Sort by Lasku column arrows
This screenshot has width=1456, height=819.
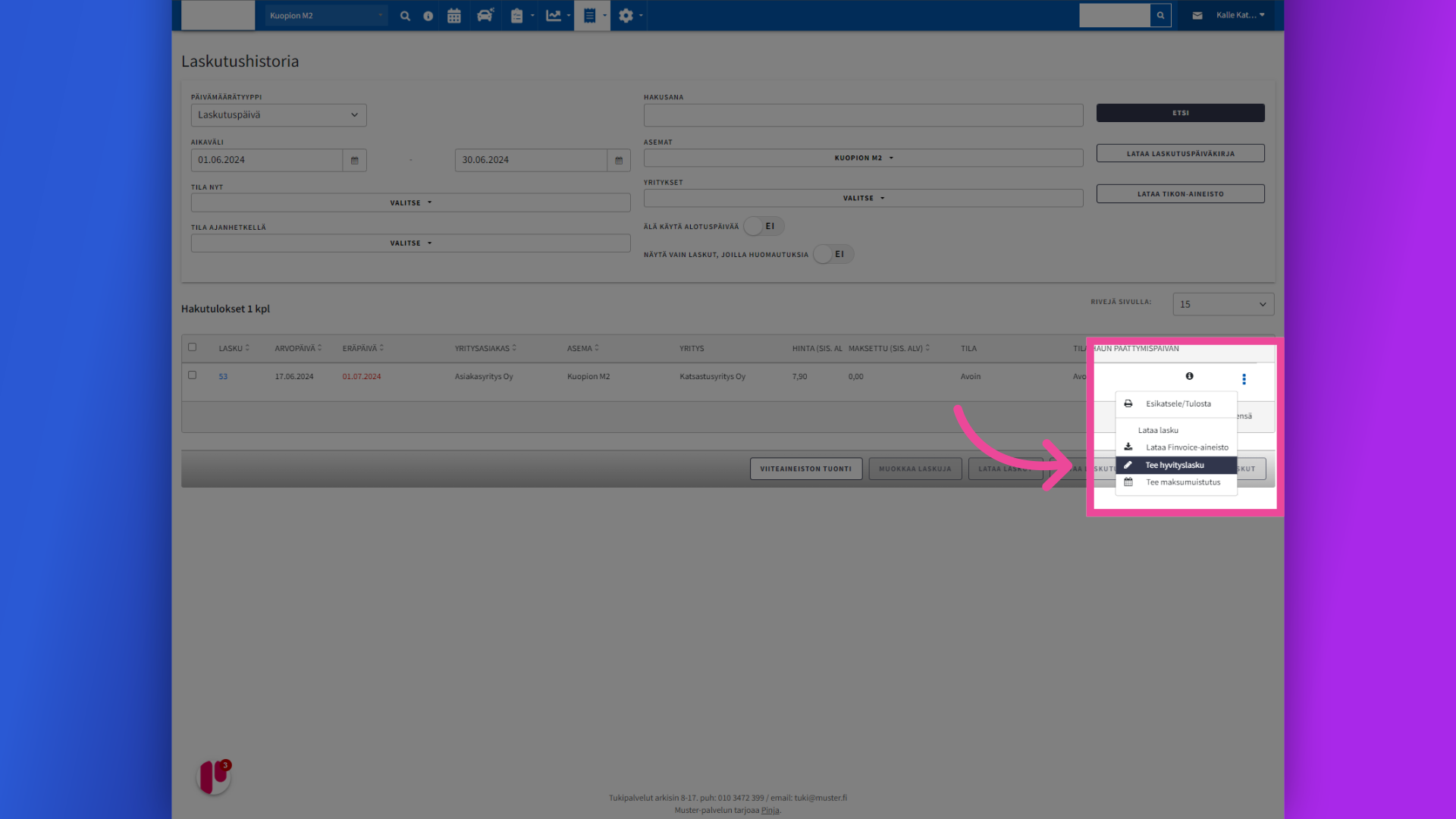pos(247,348)
